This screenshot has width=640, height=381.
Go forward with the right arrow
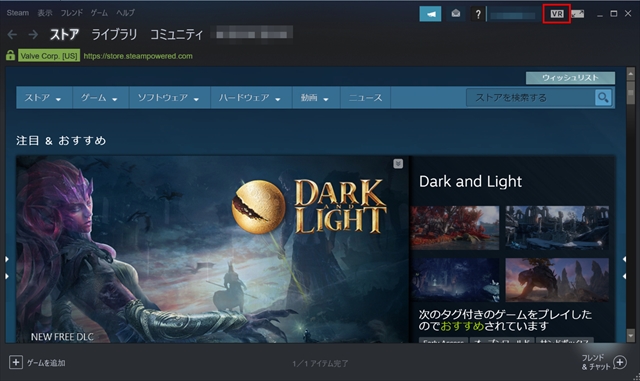33,35
